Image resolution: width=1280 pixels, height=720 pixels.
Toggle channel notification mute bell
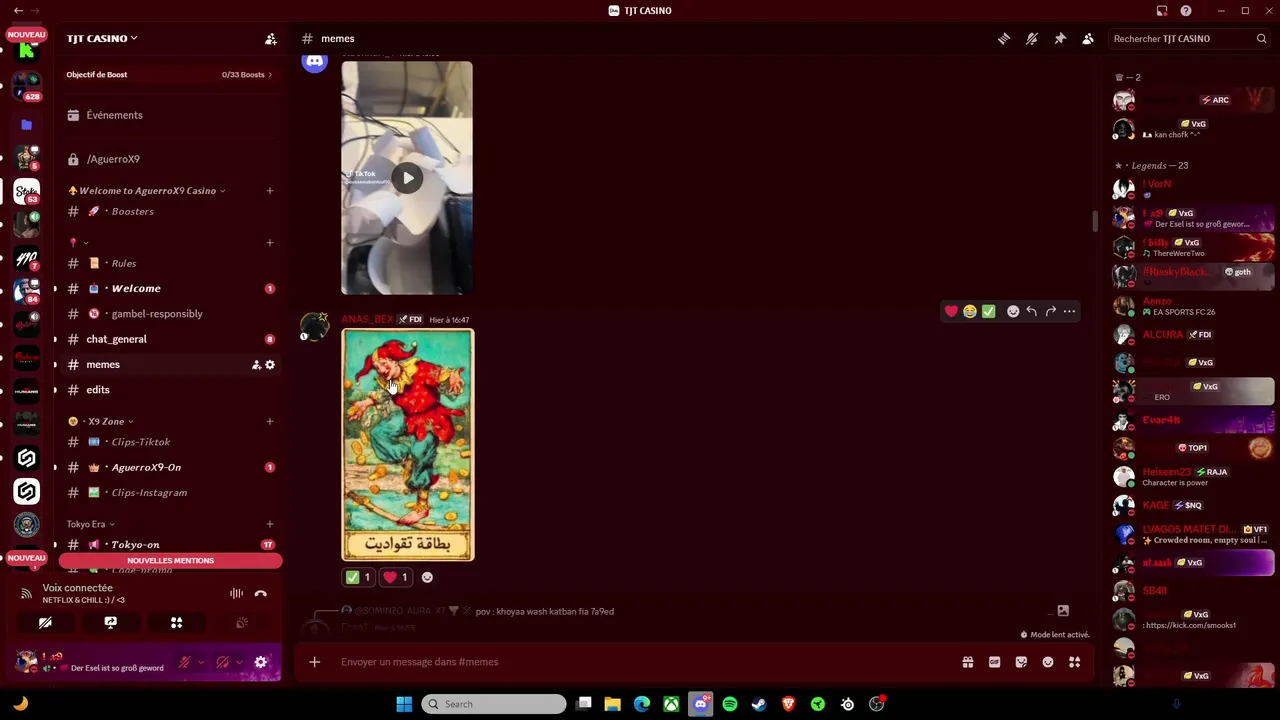pos(1032,38)
